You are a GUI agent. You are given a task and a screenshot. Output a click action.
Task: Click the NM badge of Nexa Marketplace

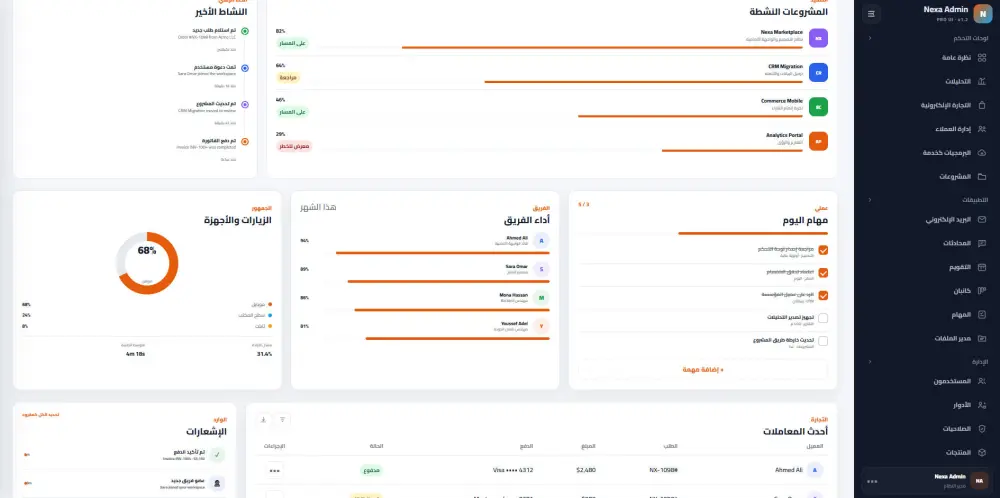pos(818,38)
